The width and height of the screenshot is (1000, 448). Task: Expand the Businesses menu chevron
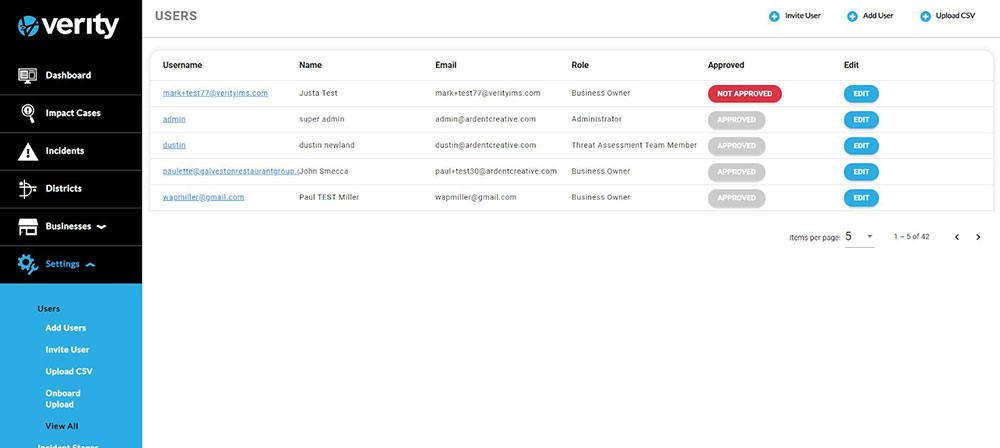point(101,227)
